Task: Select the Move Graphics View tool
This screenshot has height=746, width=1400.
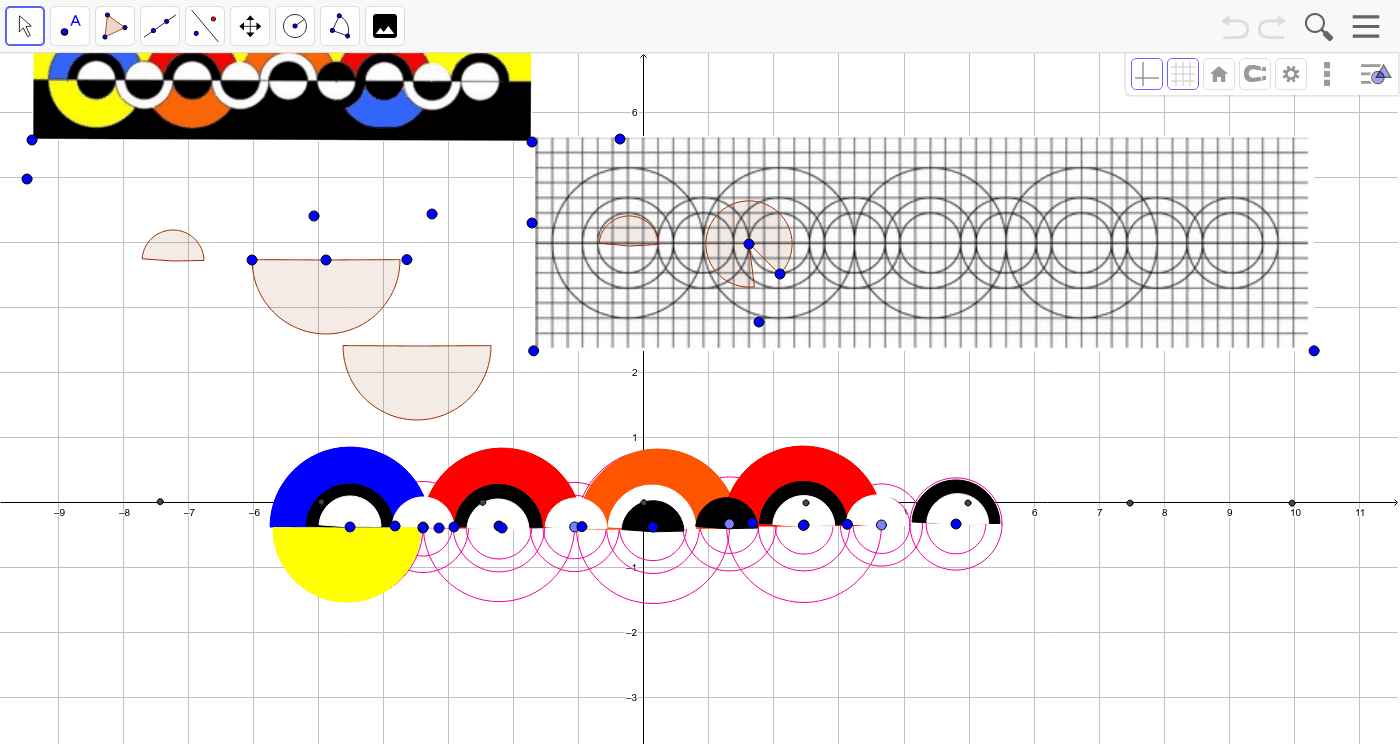Action: [x=250, y=26]
